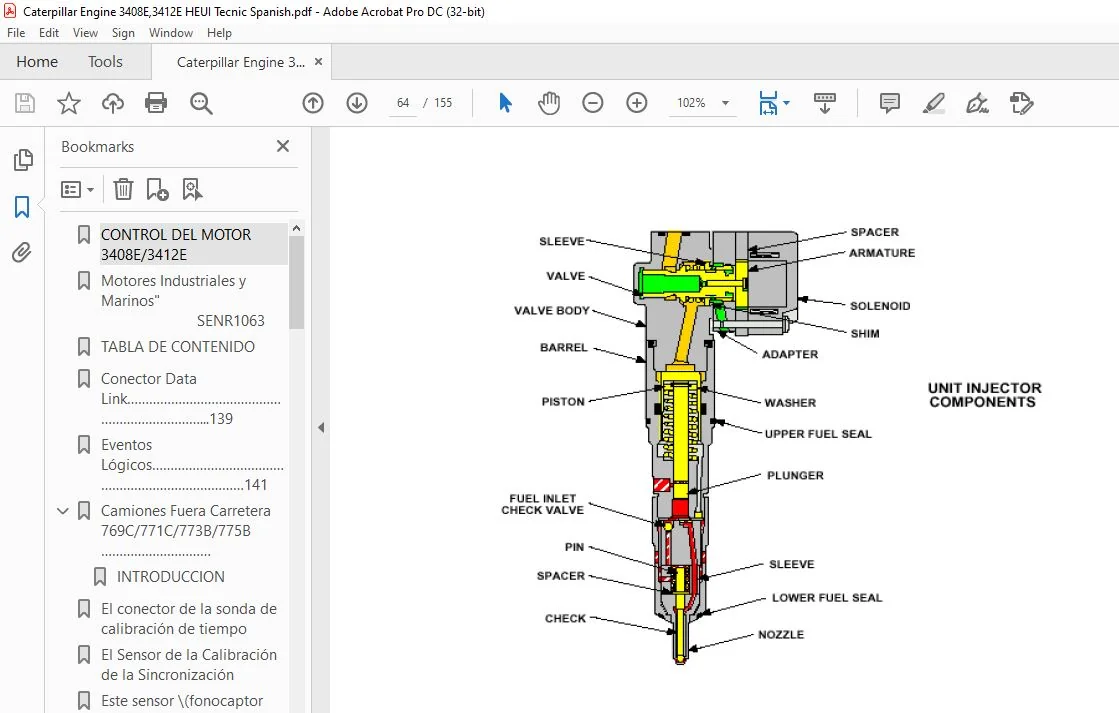Viewport: 1119px width, 713px height.
Task: Open the INTRODUCCION bookmark
Action: tap(171, 577)
